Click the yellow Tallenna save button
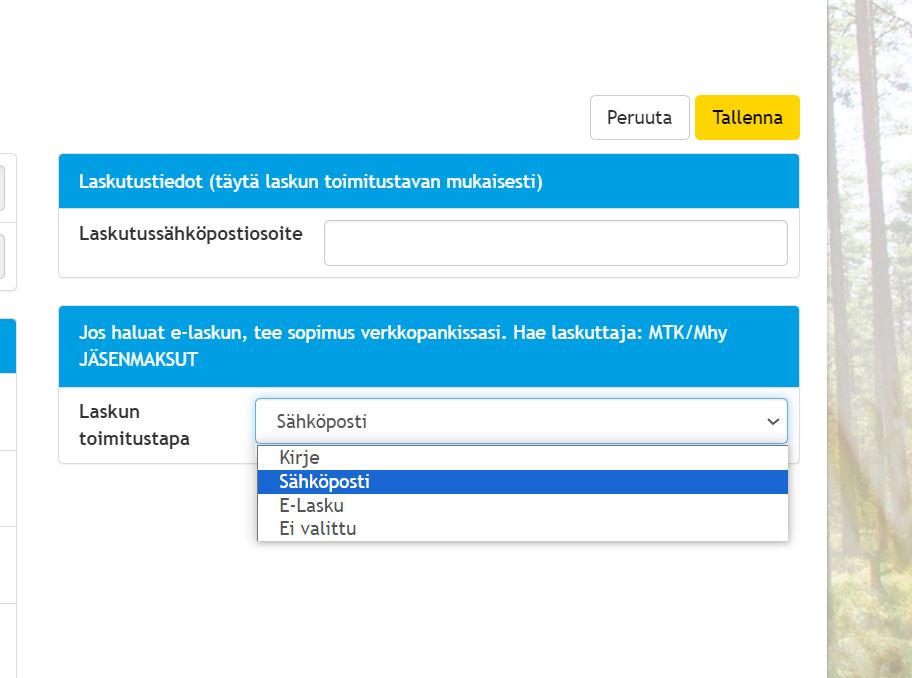This screenshot has width=912, height=678. point(747,117)
